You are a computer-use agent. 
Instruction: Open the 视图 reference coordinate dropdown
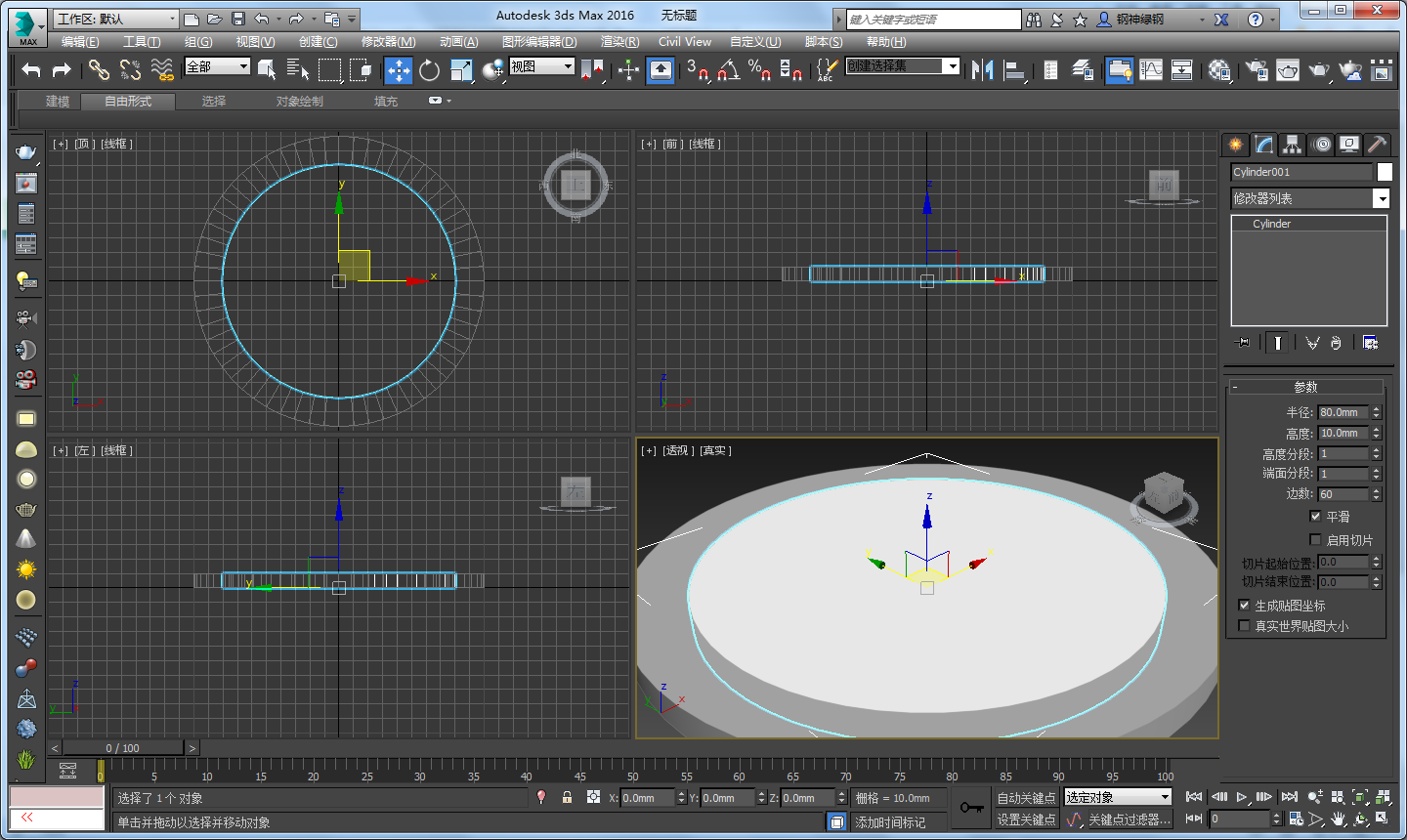point(542,66)
